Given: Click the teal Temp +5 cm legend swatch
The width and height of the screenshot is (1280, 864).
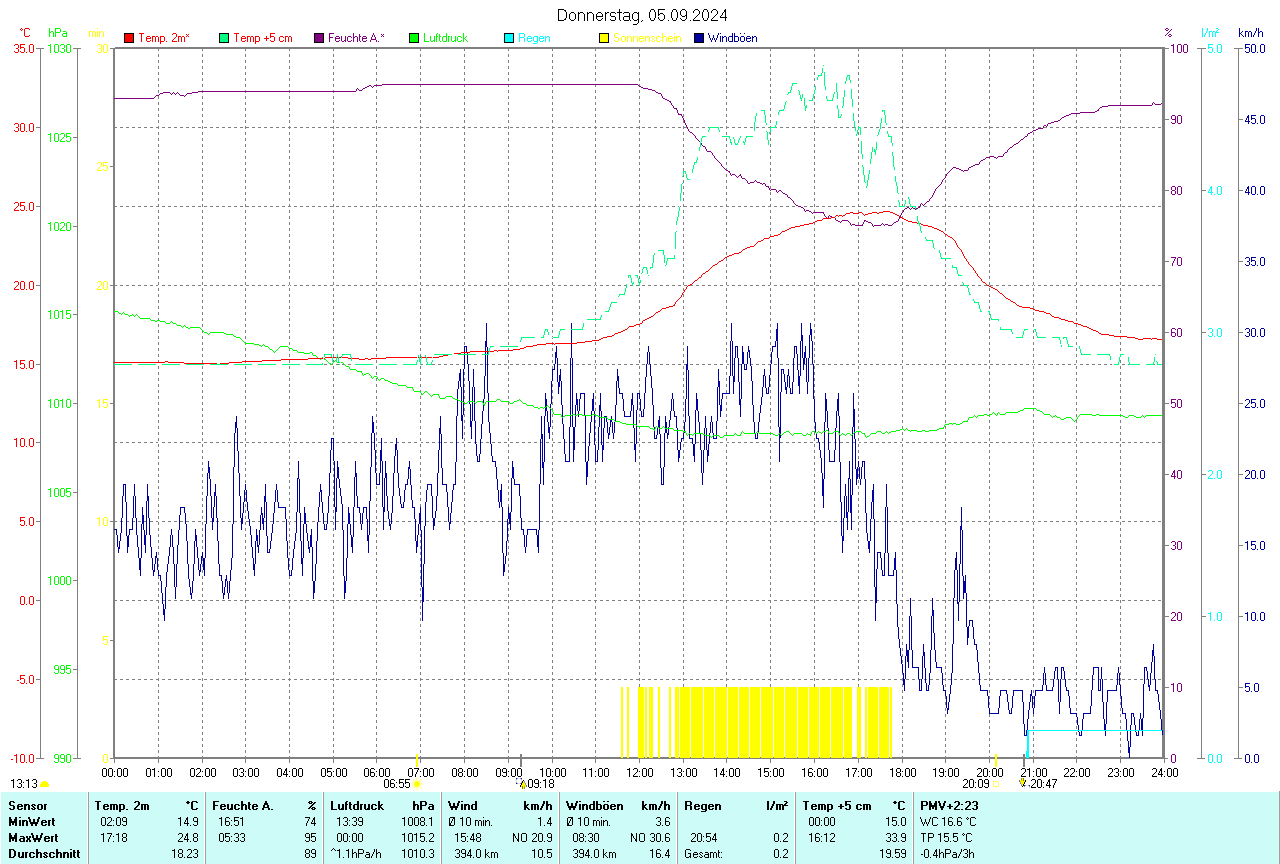Looking at the screenshot, I should (224, 38).
